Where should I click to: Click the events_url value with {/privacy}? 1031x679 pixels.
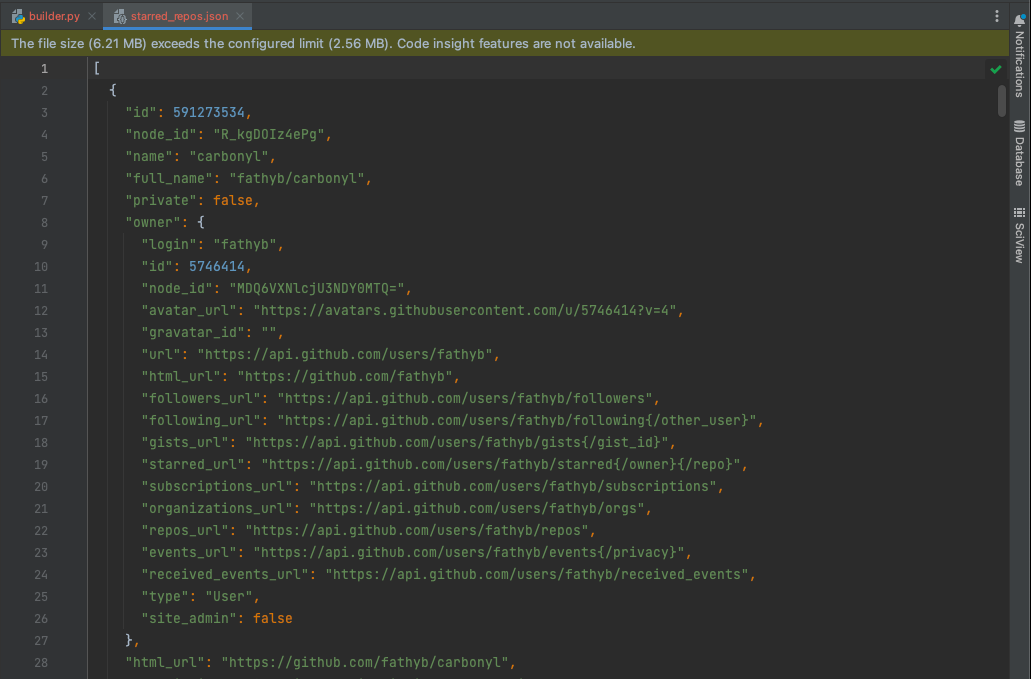click(469, 553)
